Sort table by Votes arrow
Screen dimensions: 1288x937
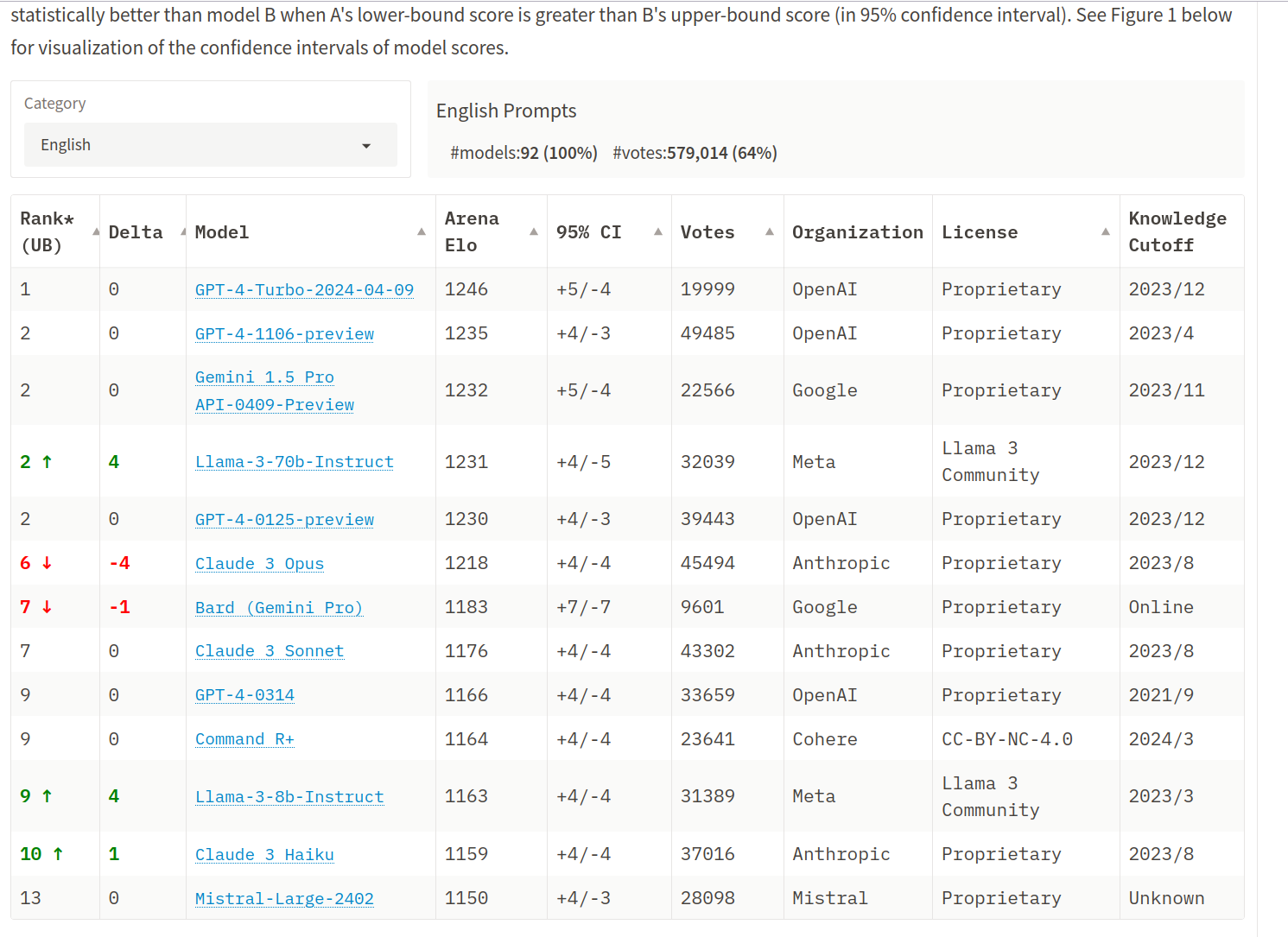(x=770, y=232)
